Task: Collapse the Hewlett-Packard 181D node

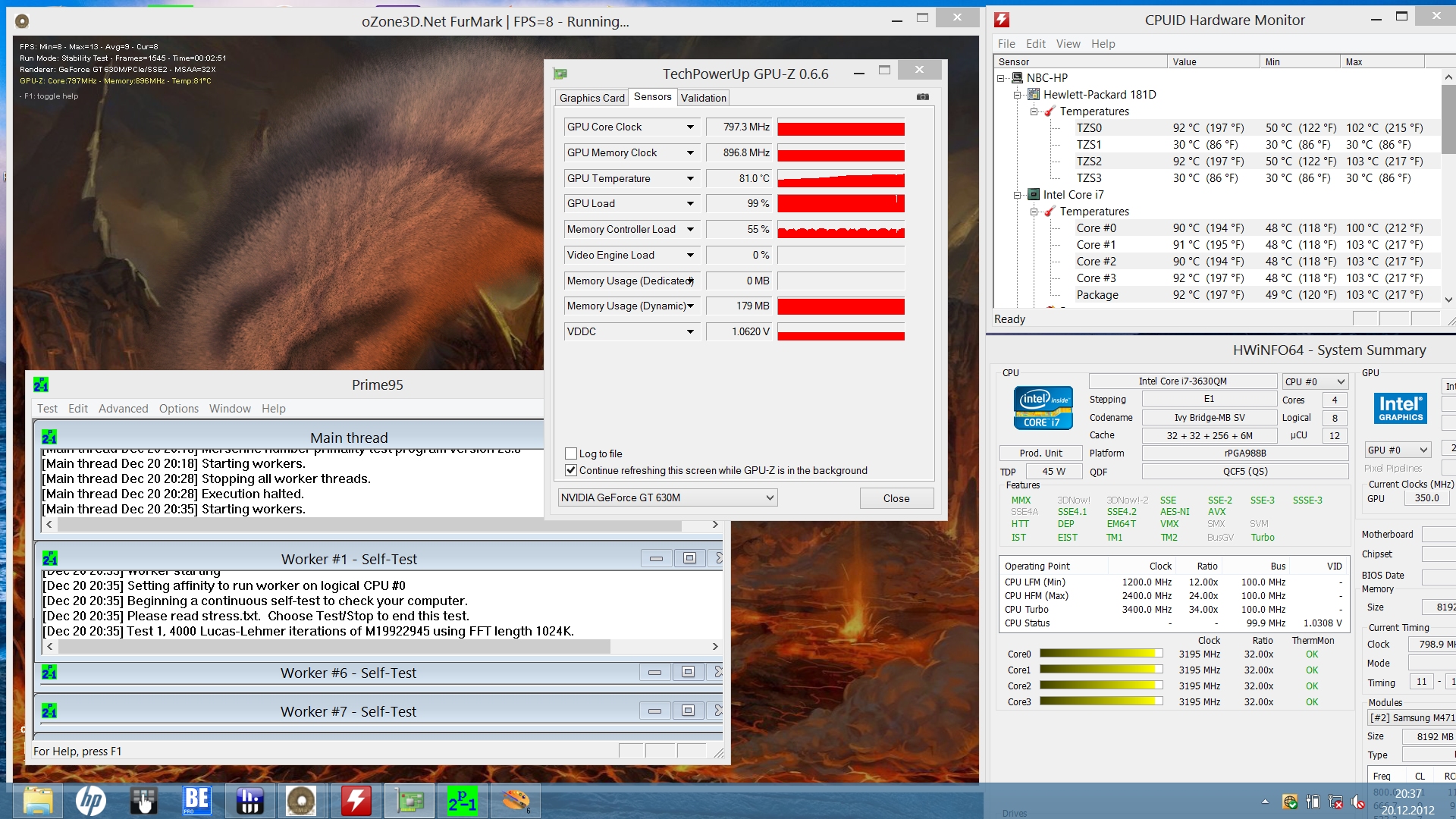Action: [1018, 95]
